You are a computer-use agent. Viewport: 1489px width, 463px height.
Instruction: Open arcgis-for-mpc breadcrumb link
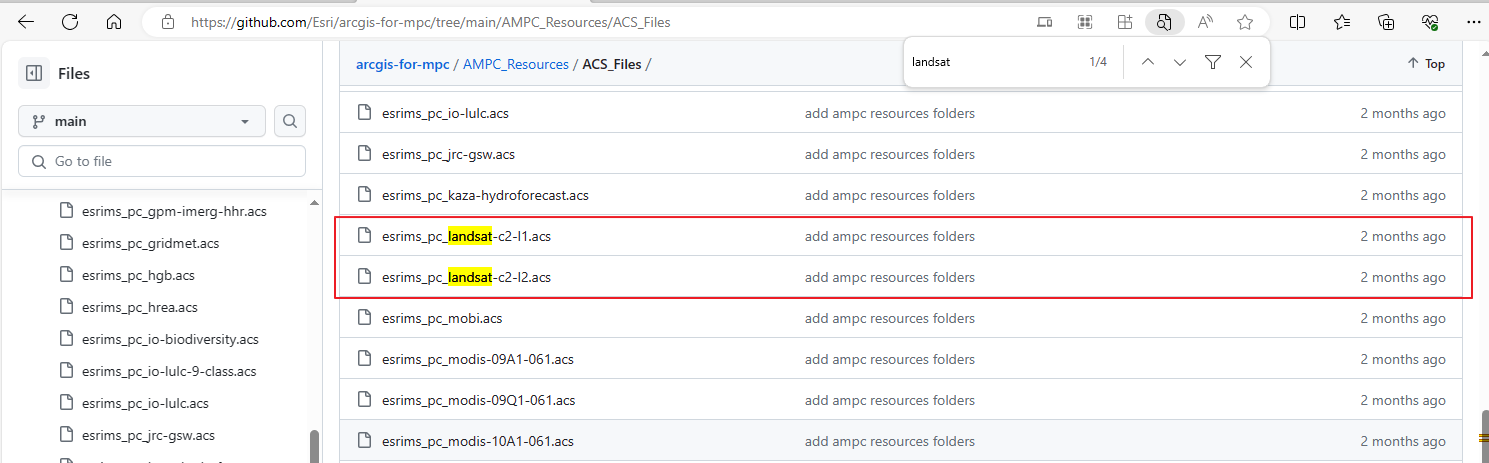[x=403, y=64]
